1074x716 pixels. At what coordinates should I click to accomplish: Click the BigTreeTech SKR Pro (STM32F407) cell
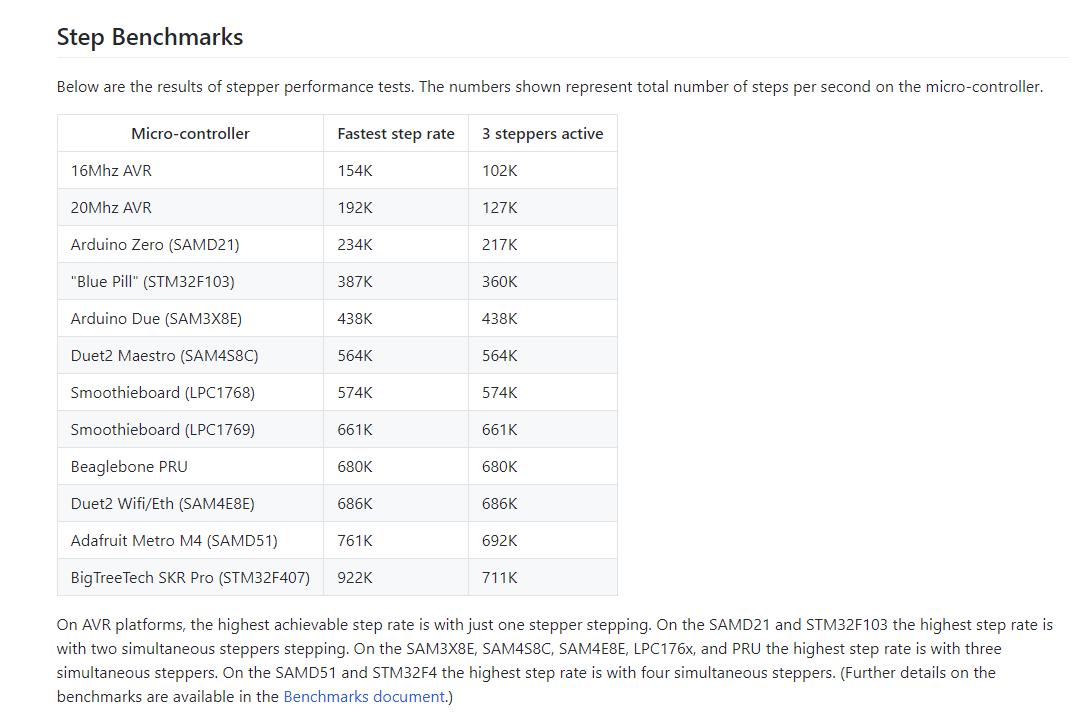190,578
